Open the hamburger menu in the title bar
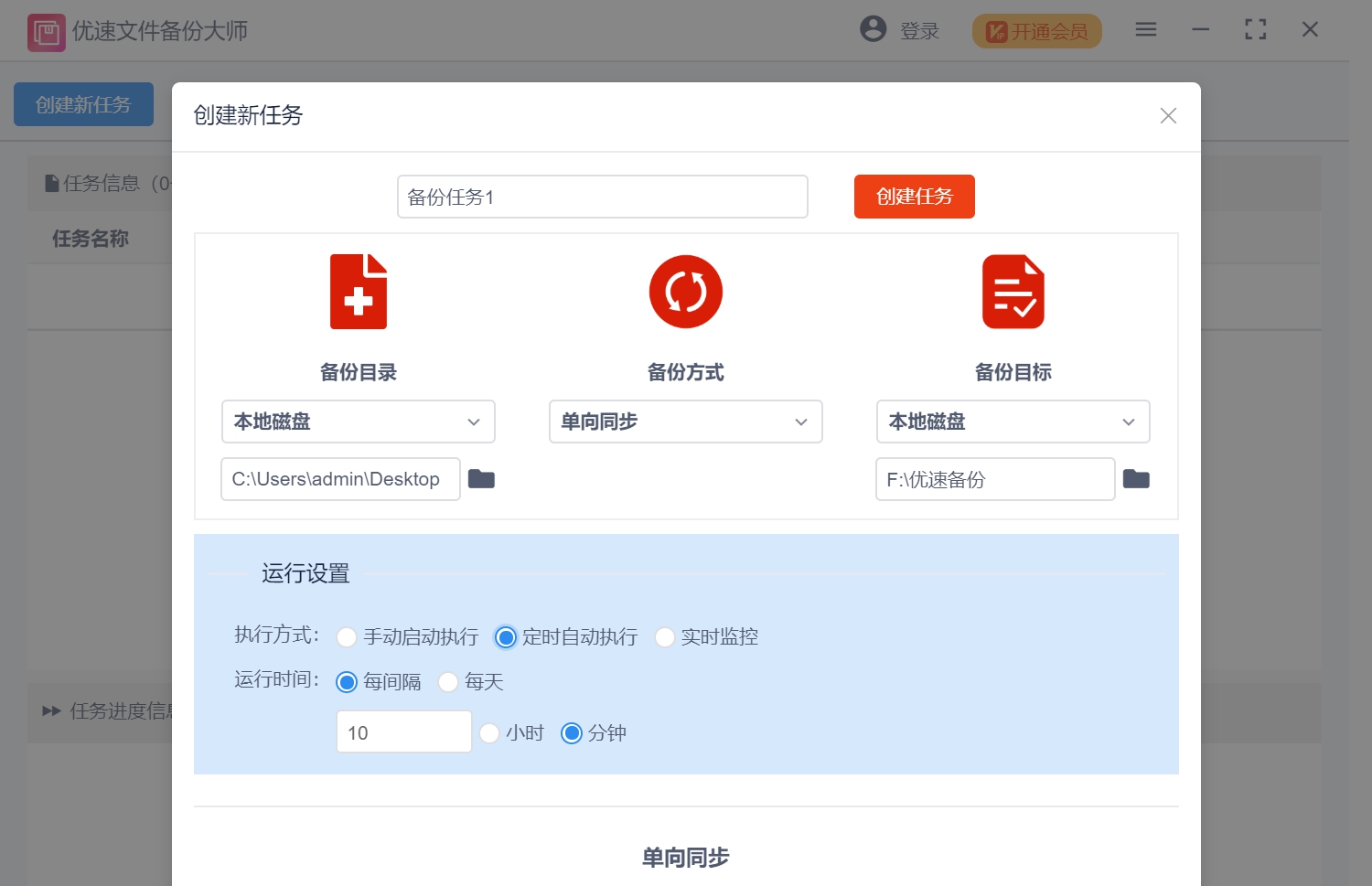 click(x=1145, y=29)
